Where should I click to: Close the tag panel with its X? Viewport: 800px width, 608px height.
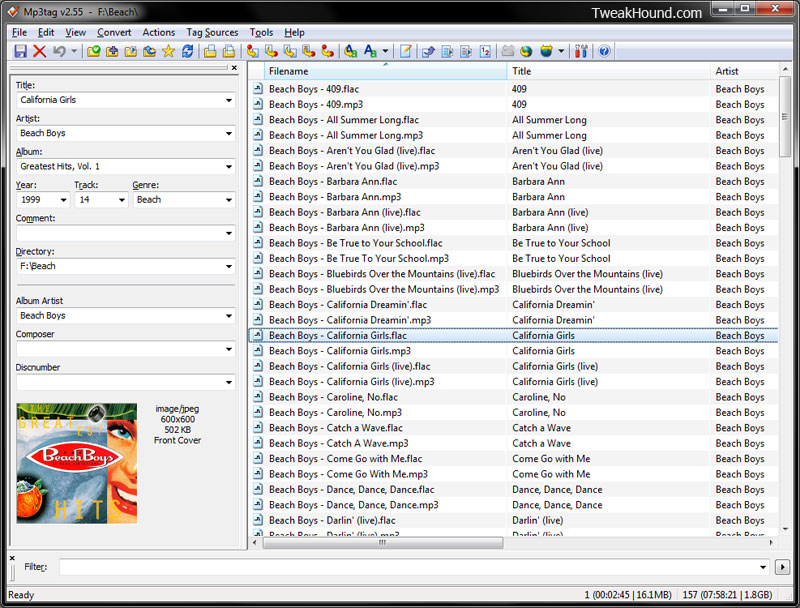click(x=234, y=67)
